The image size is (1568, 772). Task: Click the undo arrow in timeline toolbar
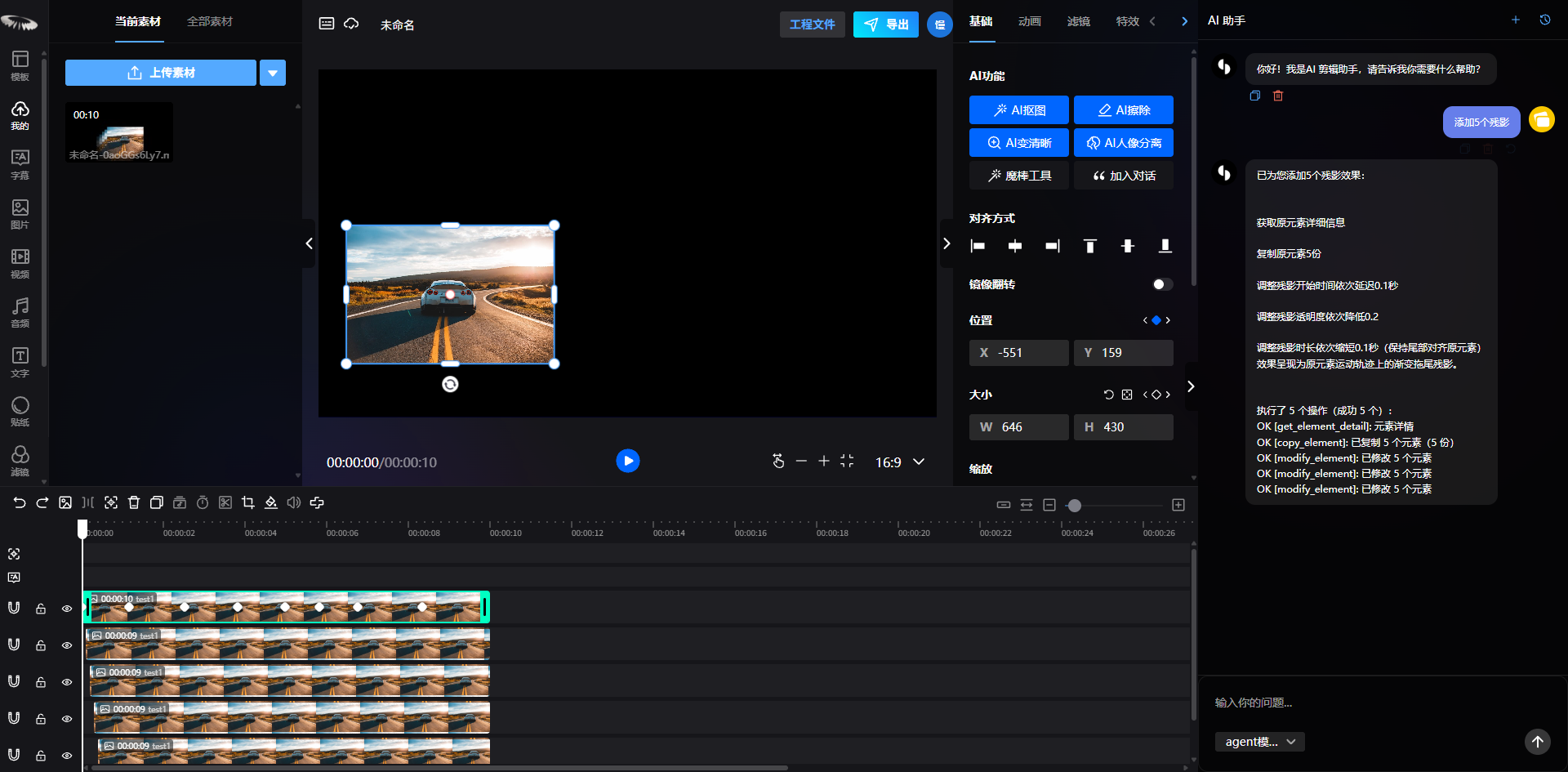(20, 502)
